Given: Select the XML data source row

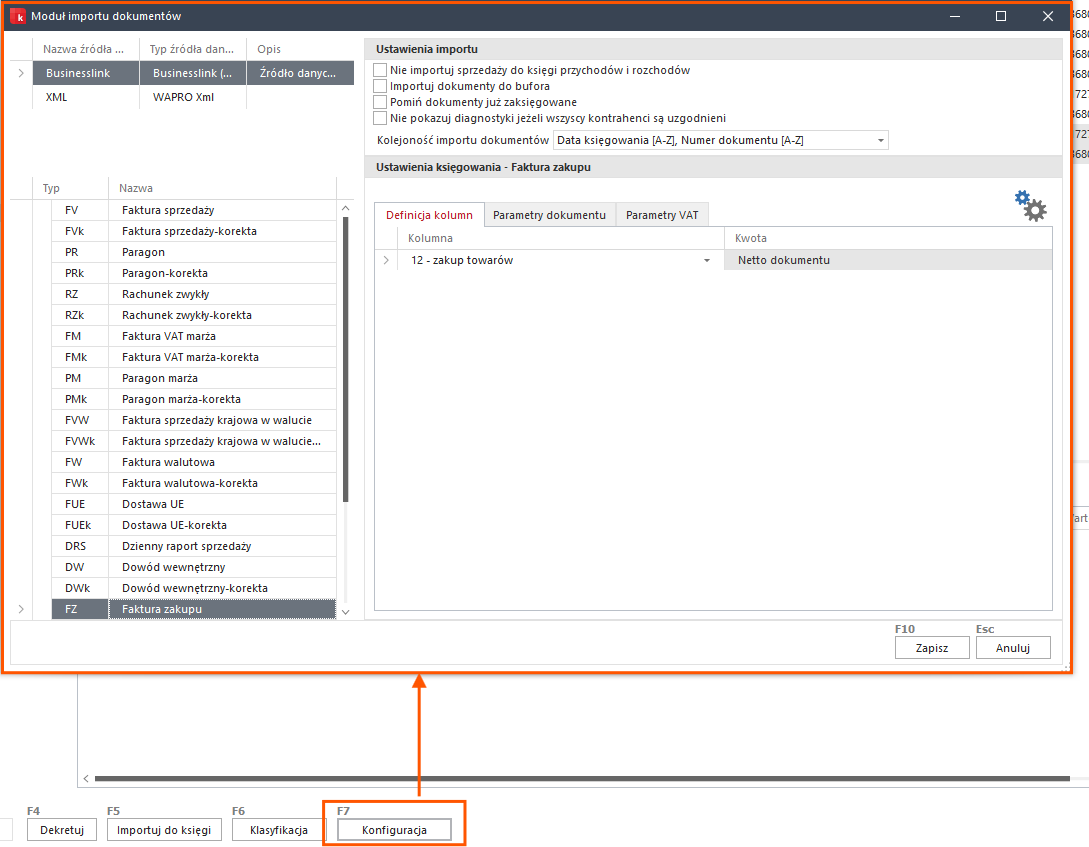Looking at the screenshot, I should tap(56, 97).
